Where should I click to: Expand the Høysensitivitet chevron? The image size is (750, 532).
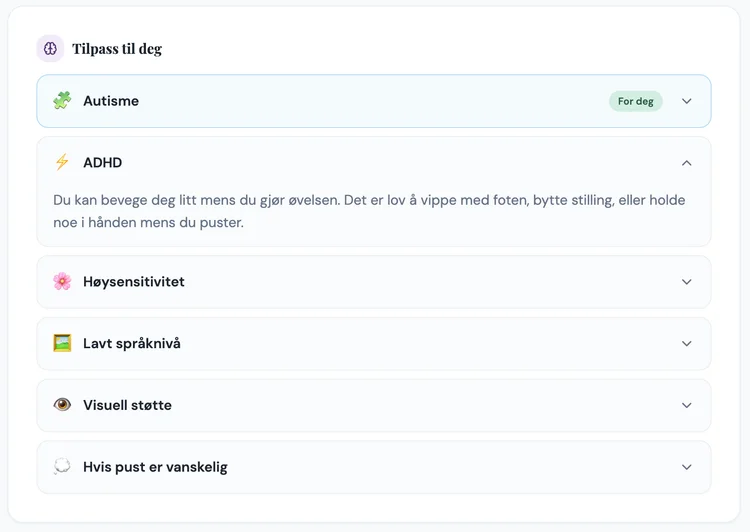[x=686, y=282]
